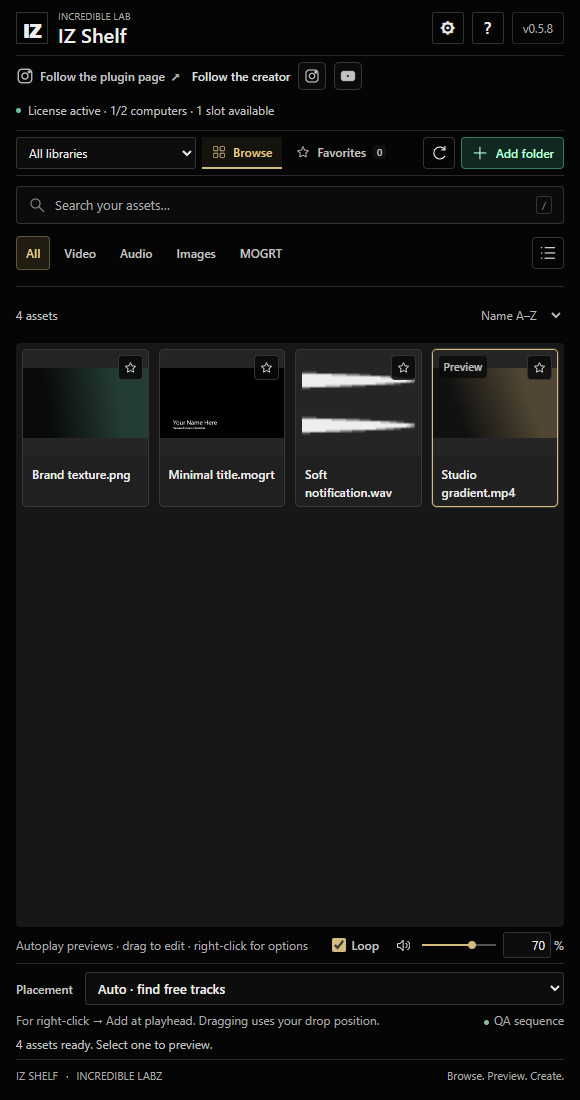Refresh the asset library
Image resolution: width=580 pixels, height=1100 pixels.
(x=439, y=153)
